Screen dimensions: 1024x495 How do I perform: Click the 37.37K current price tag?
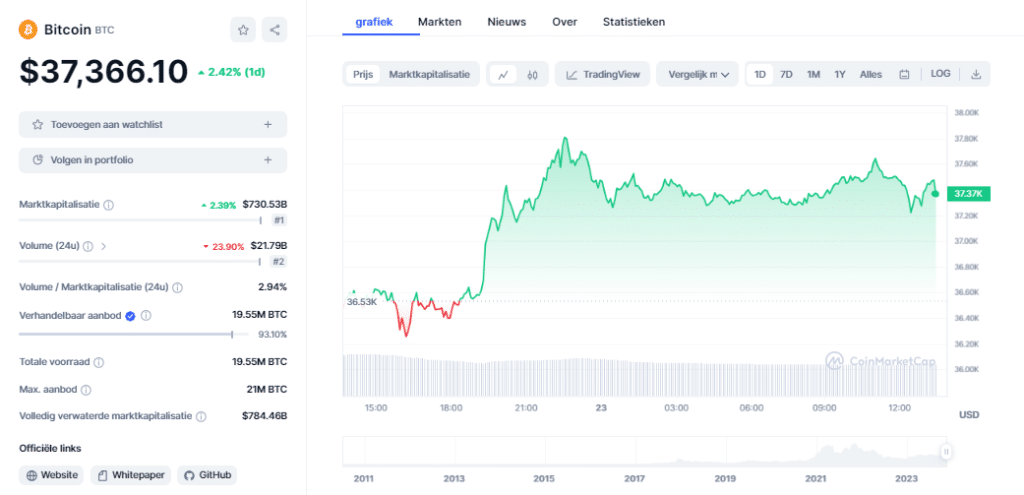[970, 193]
